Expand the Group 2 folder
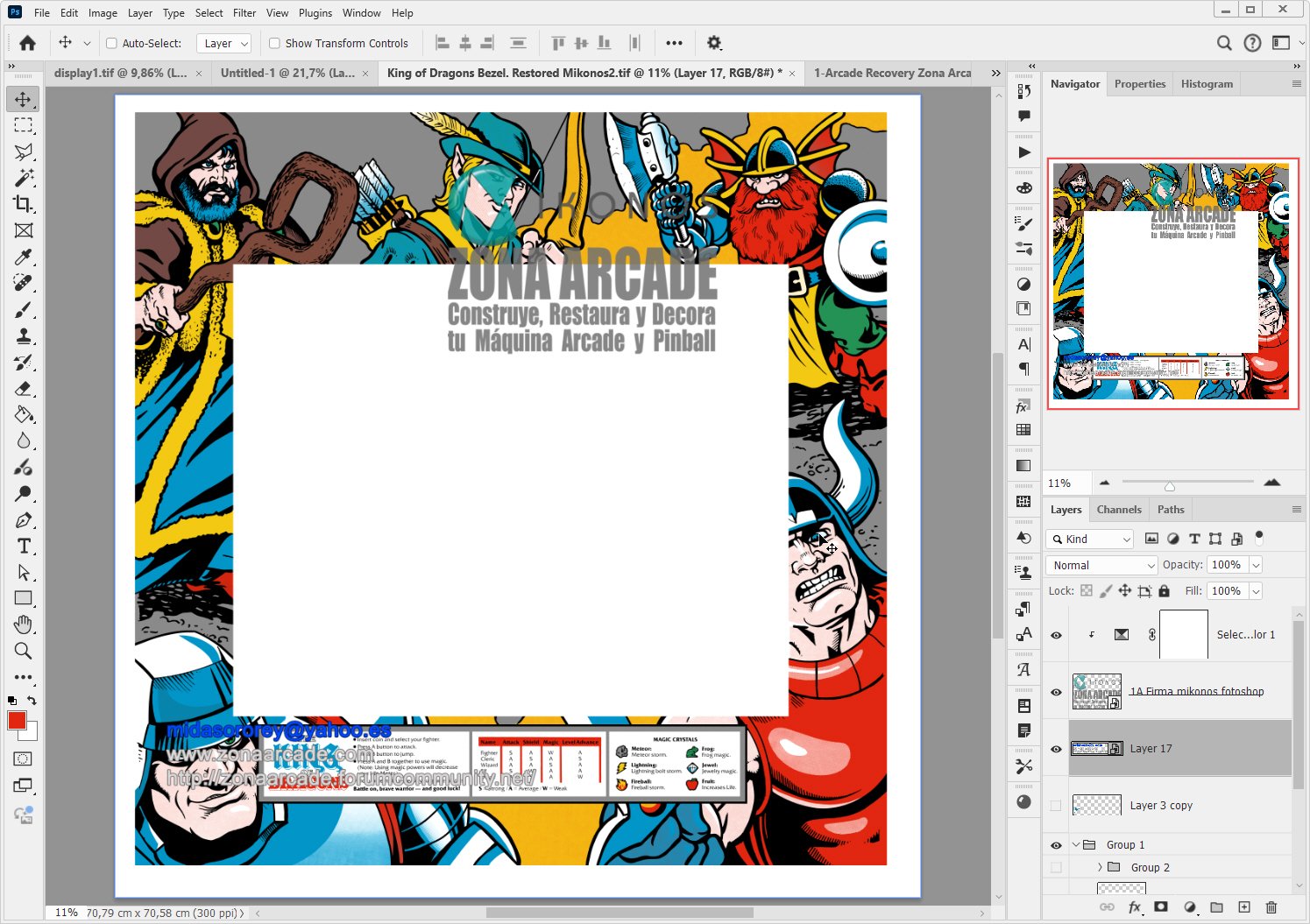The width and height of the screenshot is (1310, 924). (x=1100, y=867)
